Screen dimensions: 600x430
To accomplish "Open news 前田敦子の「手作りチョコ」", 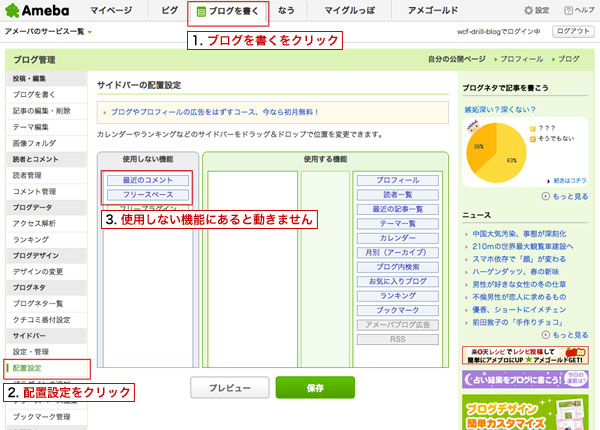I will tap(517, 322).
